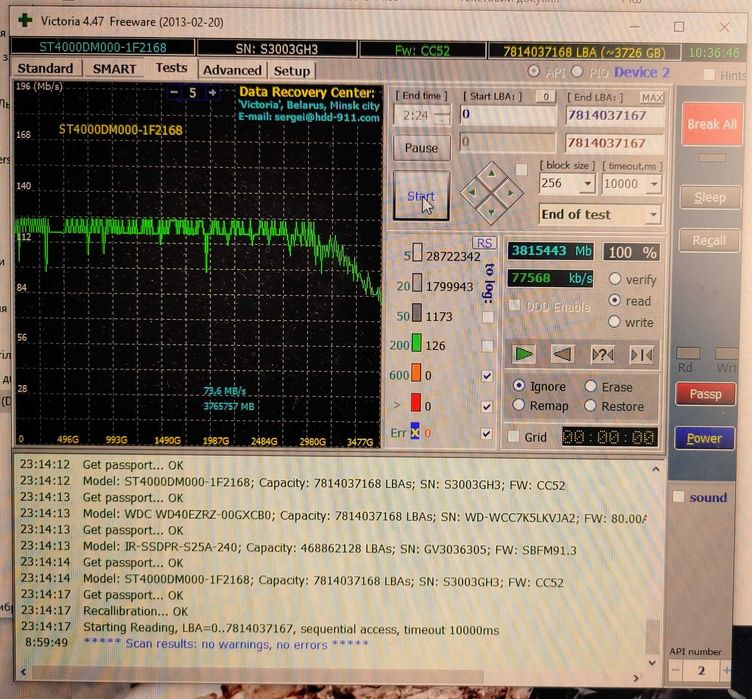Image resolution: width=752 pixels, height=699 pixels.
Task: Switch to the Standard tab
Action: point(45,68)
